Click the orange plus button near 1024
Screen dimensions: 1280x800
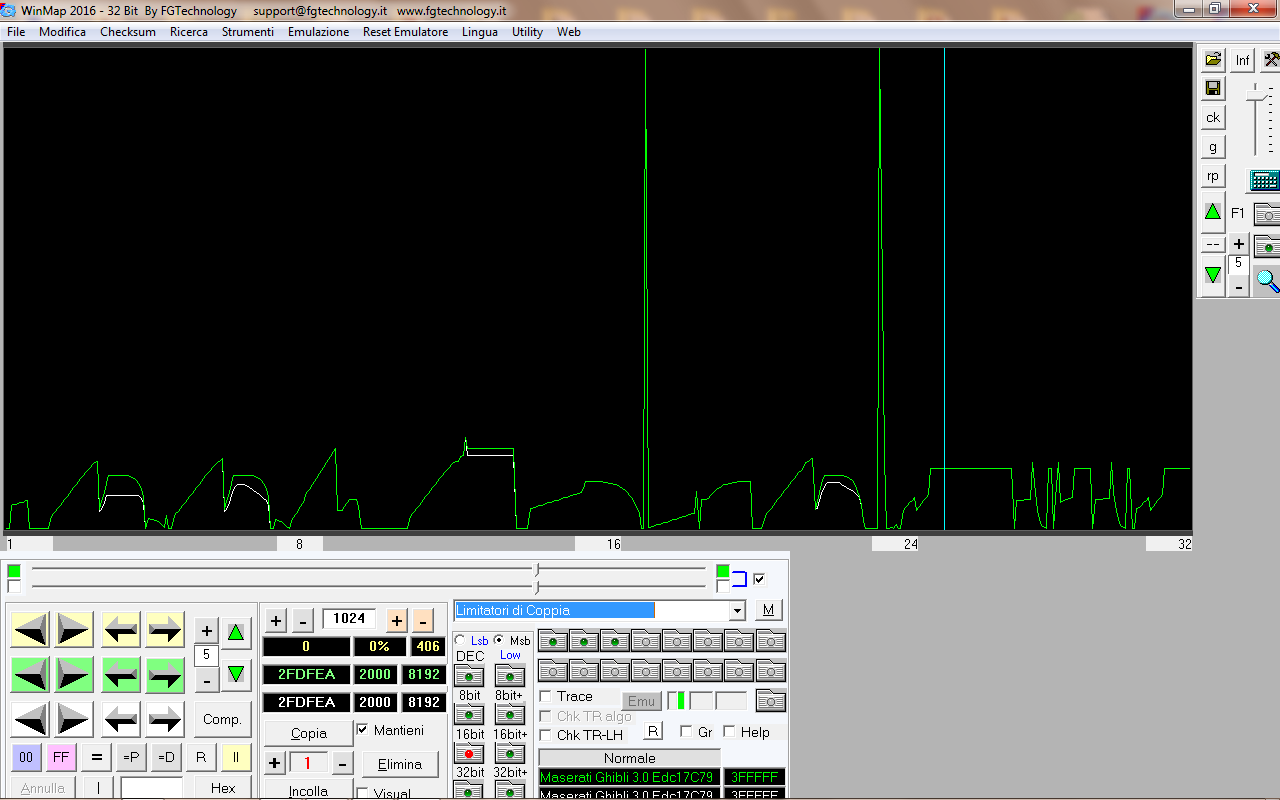(x=397, y=620)
